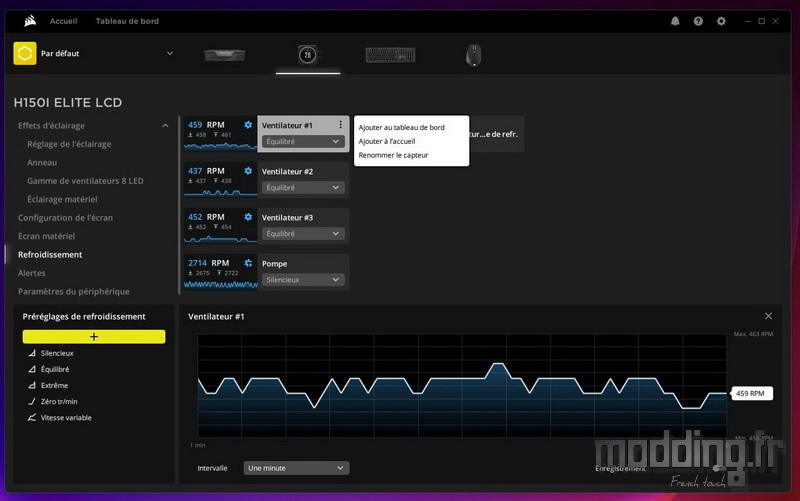The height and width of the screenshot is (501, 800).
Task: Click the Extrême preset curve icon
Action: tap(32, 385)
